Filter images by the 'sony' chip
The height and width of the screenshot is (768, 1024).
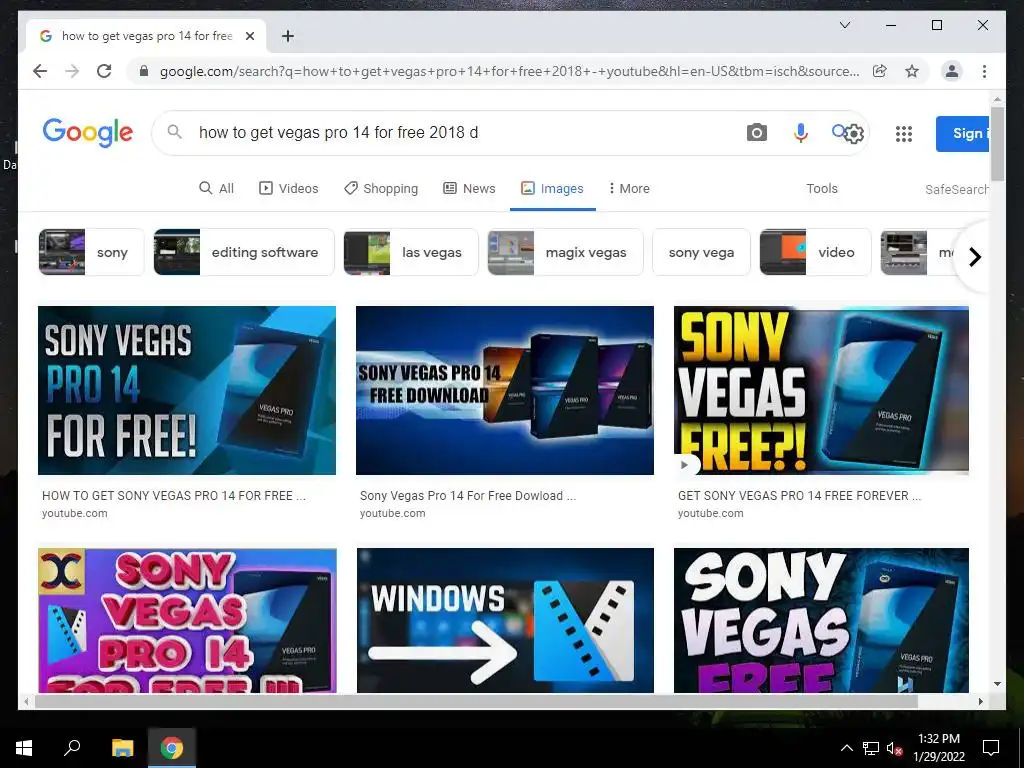click(x=91, y=252)
